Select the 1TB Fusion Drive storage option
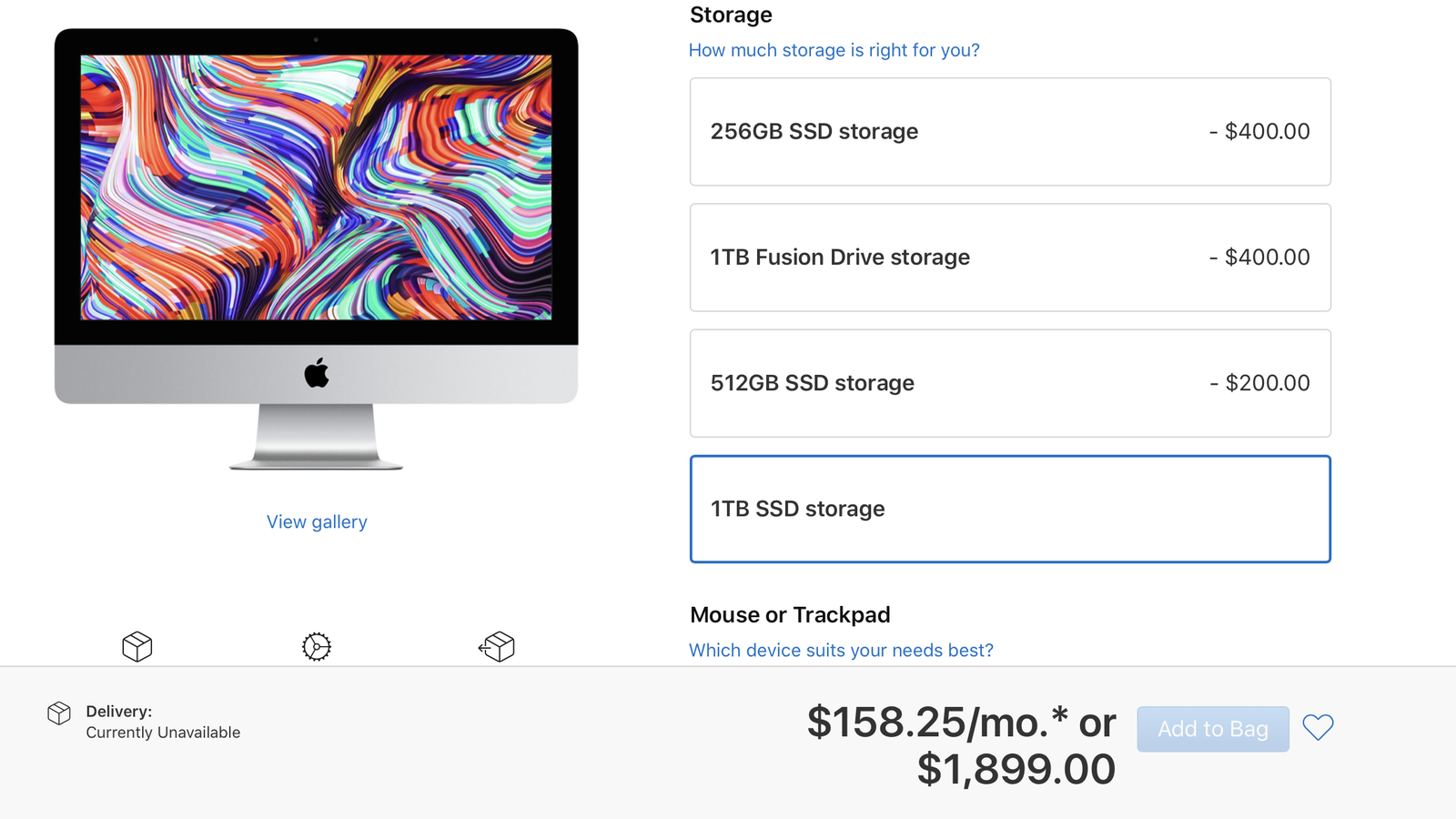 coord(1010,258)
